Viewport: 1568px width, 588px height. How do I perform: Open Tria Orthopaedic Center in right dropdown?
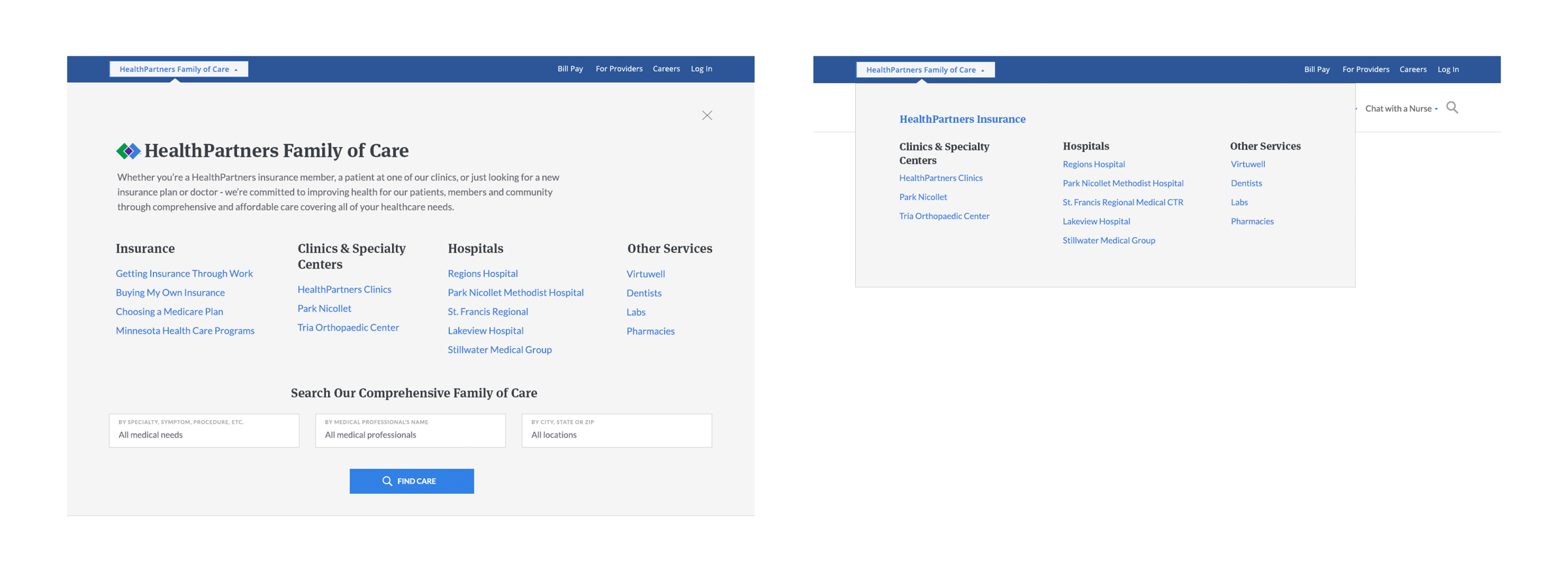click(944, 216)
